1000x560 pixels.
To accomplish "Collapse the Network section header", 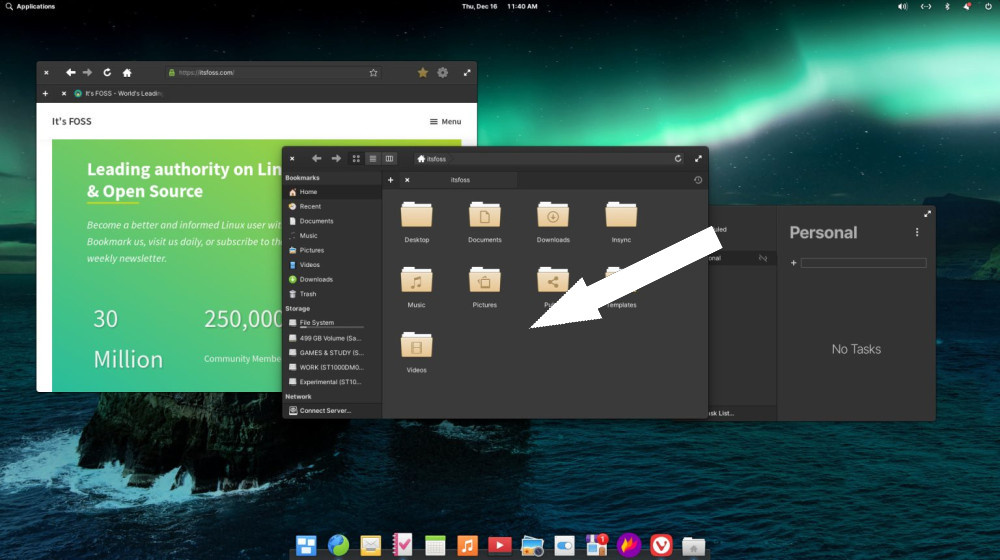I will tap(298, 397).
